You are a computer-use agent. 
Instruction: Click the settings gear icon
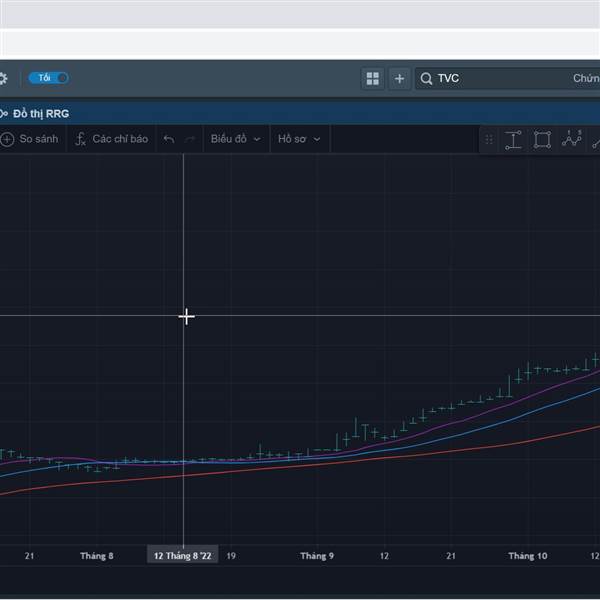(3, 78)
